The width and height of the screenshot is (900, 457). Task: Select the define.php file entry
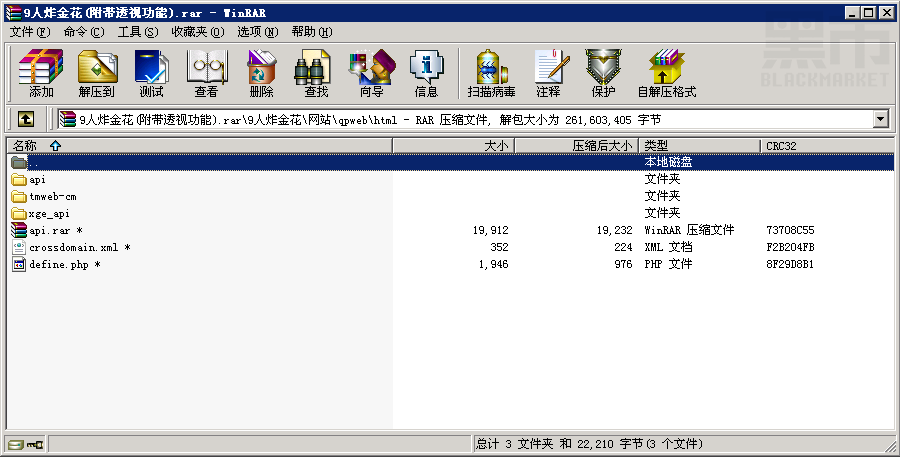tap(58, 265)
